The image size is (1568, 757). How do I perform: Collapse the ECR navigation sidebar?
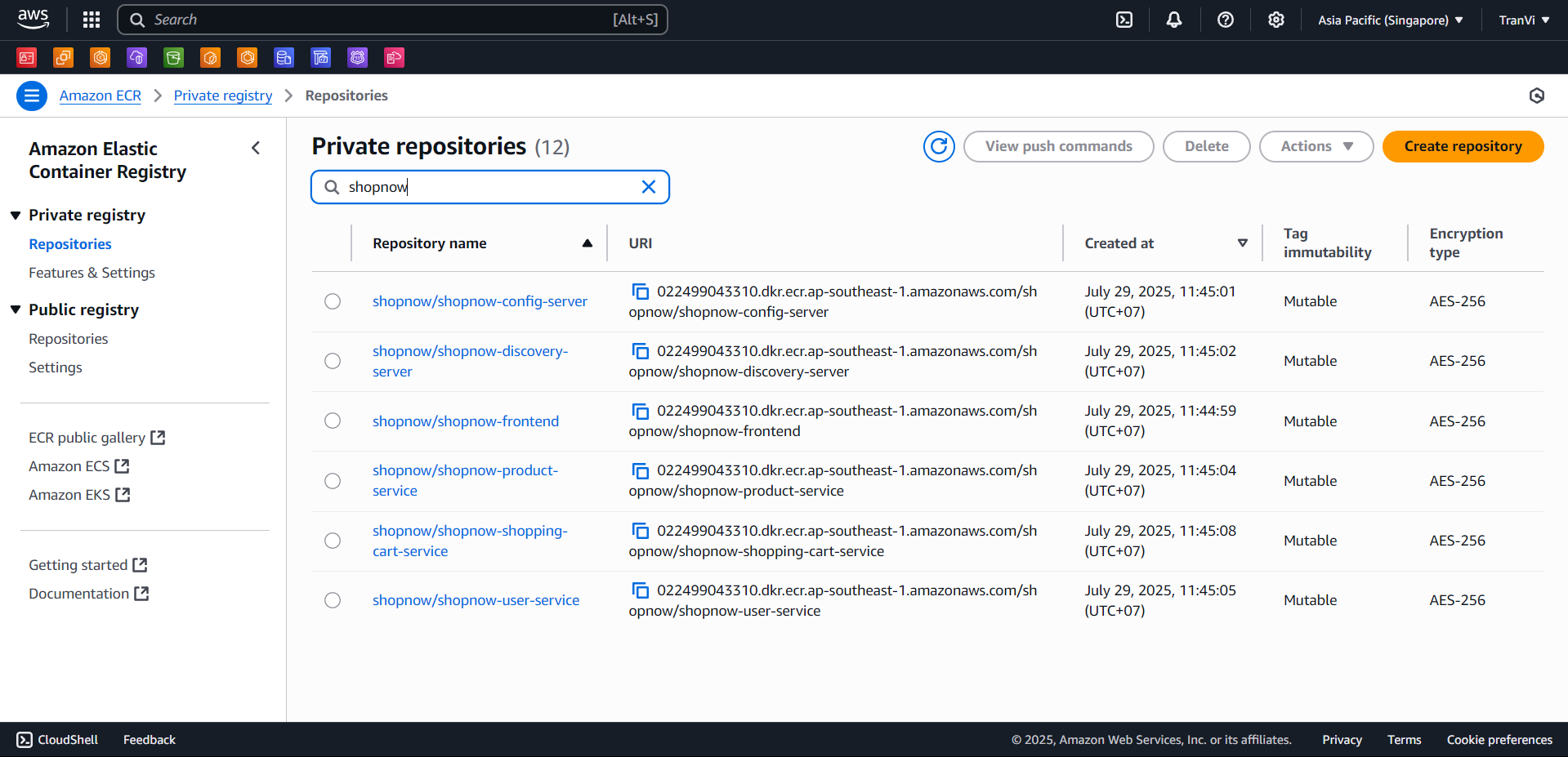click(256, 148)
